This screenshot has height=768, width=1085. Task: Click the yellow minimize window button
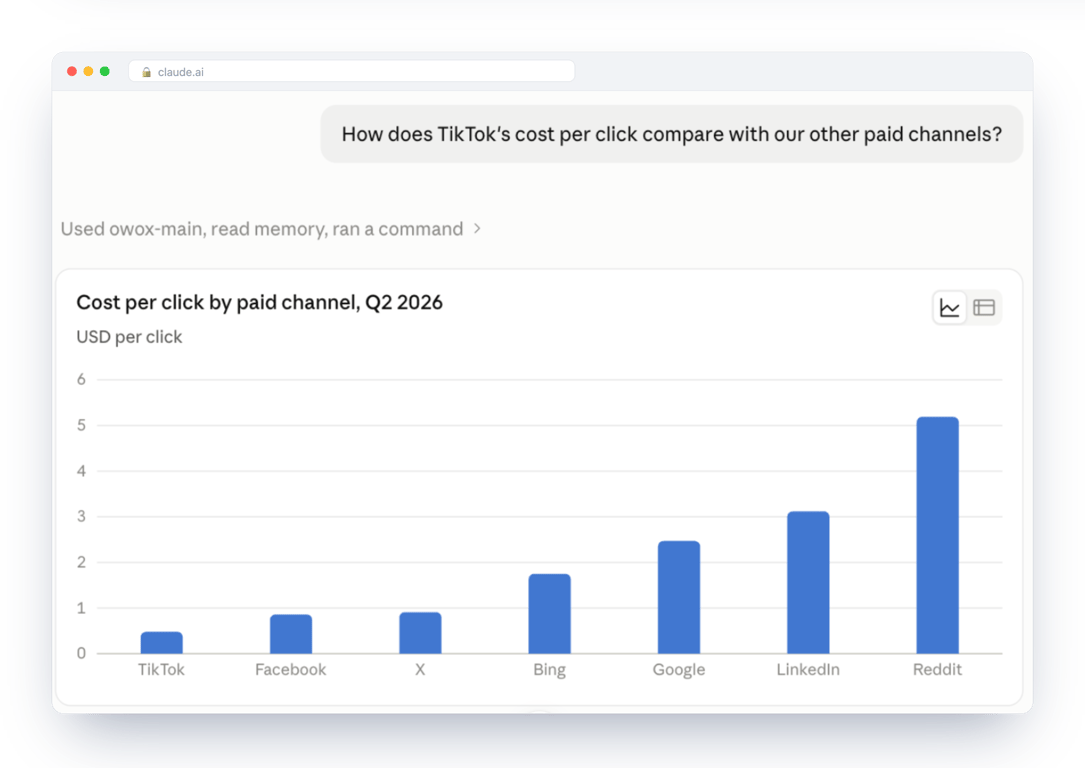89,71
